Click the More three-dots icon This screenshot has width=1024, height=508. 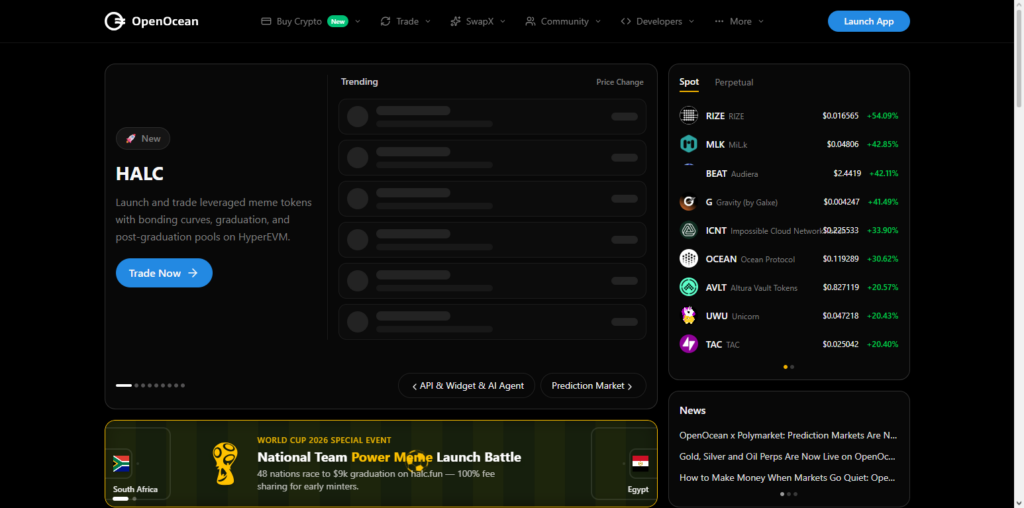pyautogui.click(x=719, y=21)
